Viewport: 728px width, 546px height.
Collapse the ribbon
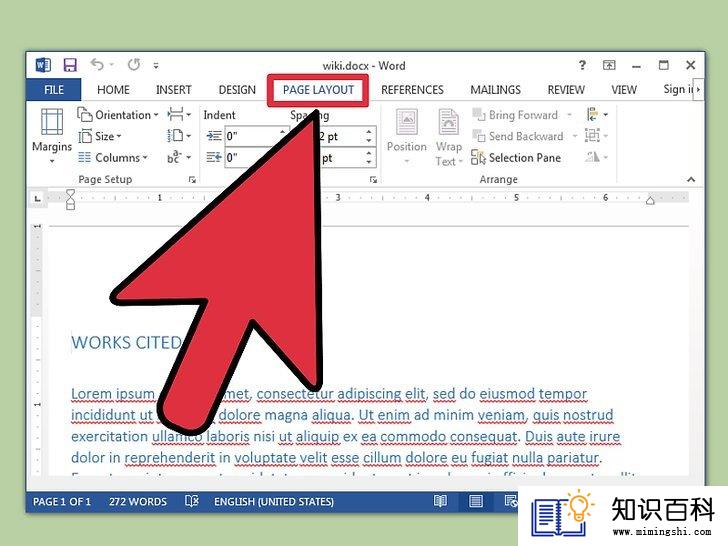click(x=691, y=179)
